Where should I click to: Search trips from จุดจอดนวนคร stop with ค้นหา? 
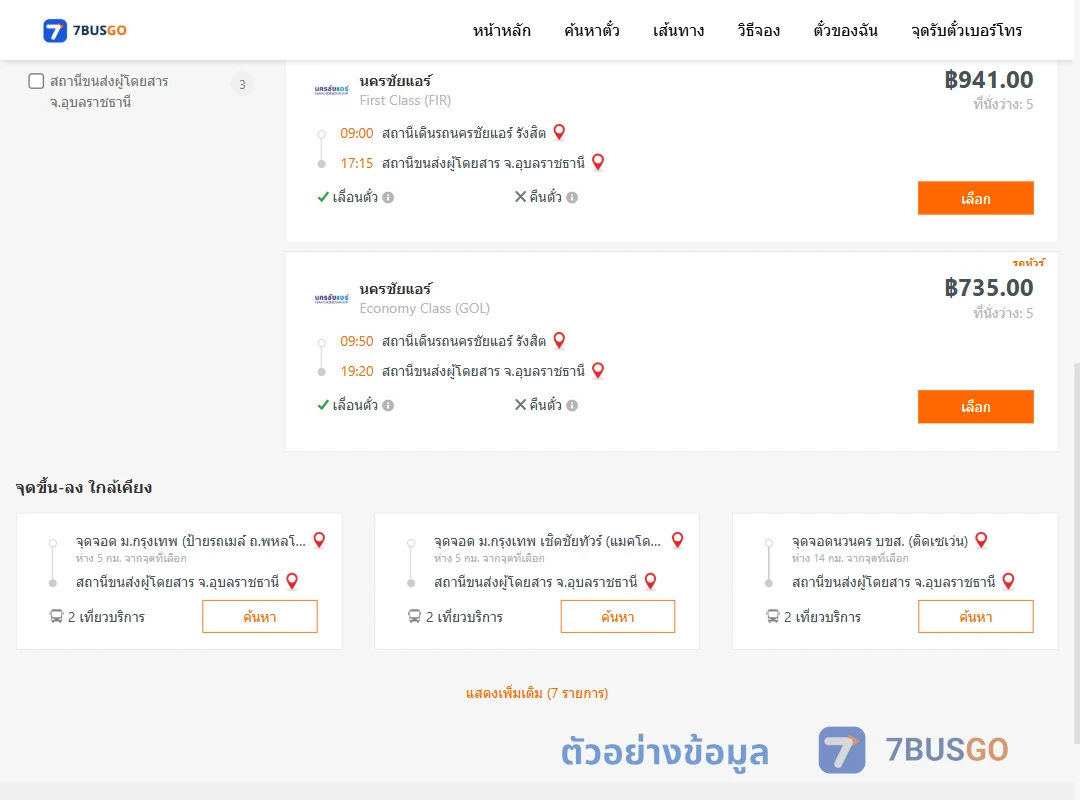[x=975, y=617]
